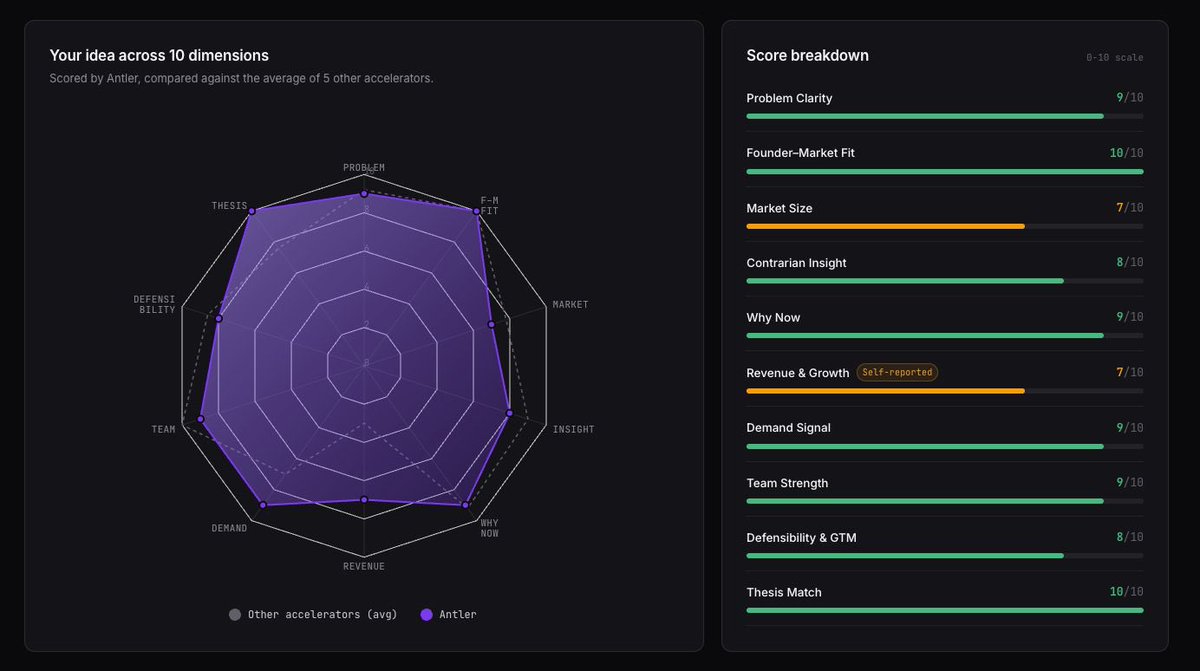Click the Antler data point at F-M FIT
1200x671 pixels.
(x=476, y=210)
